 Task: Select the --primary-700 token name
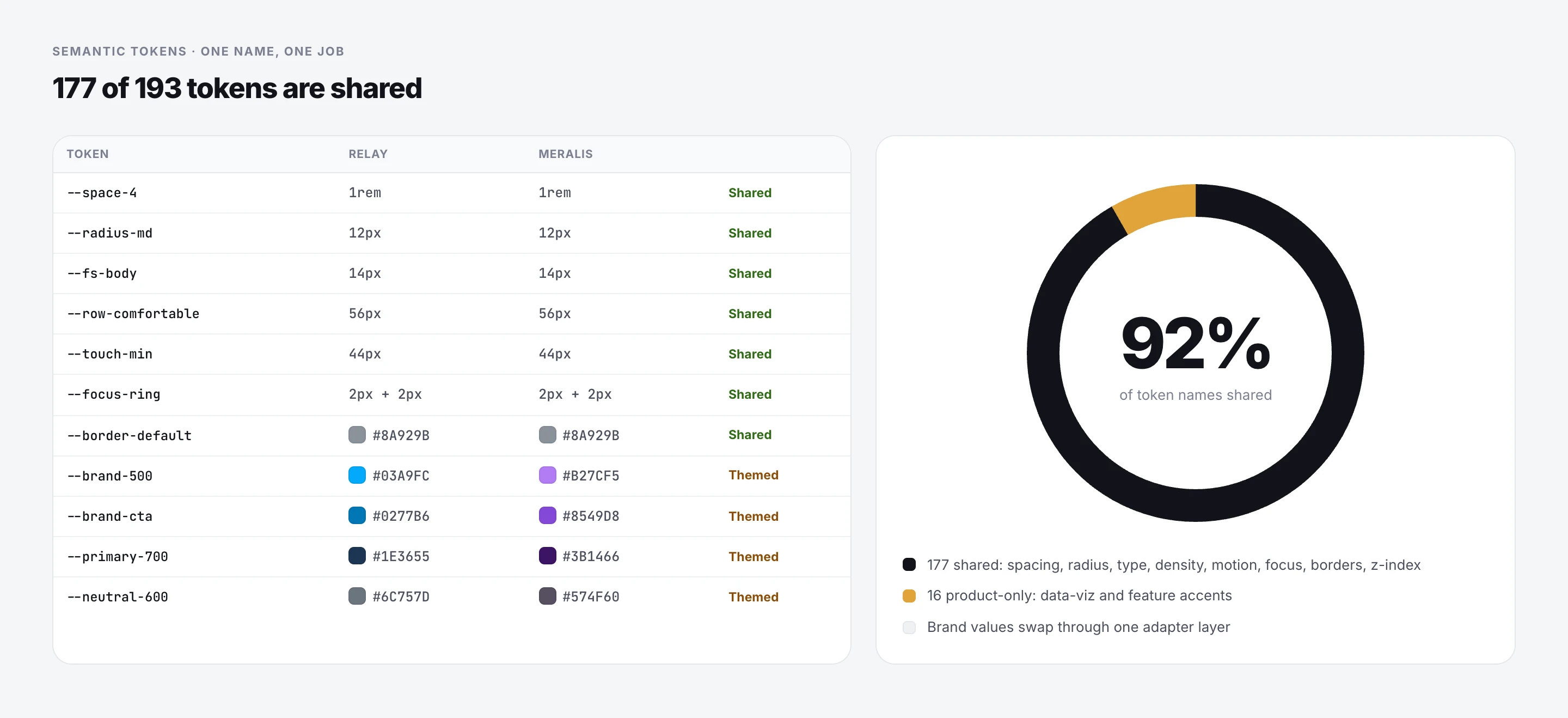(x=118, y=557)
